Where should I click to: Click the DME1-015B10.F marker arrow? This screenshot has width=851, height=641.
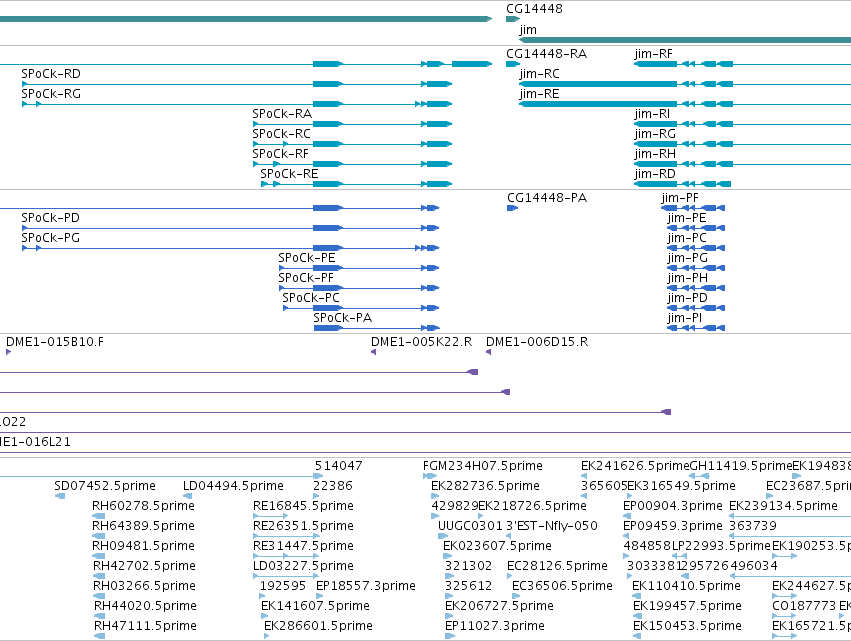point(8,352)
